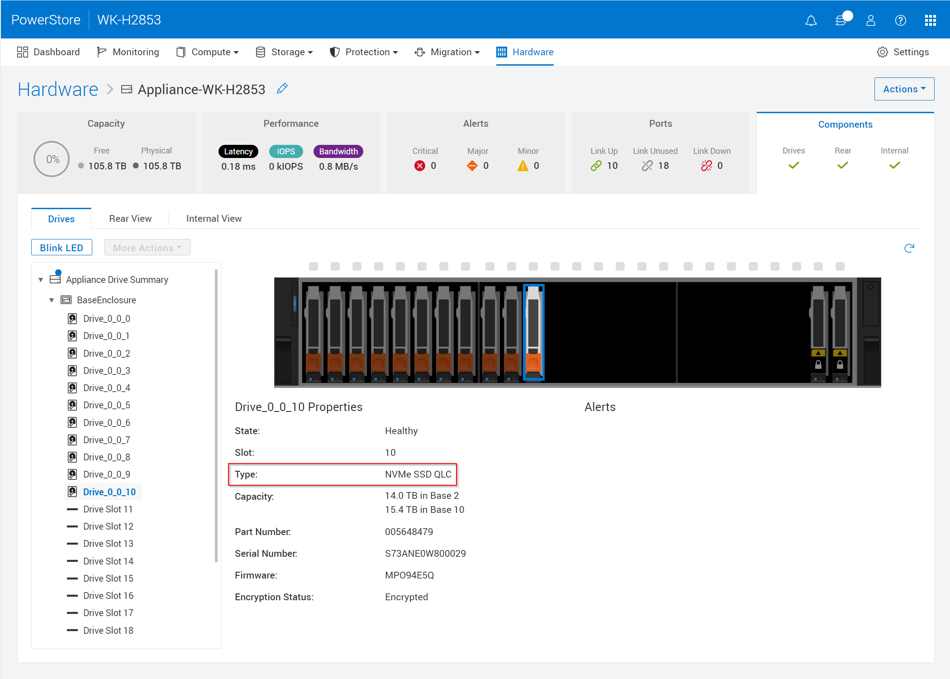The image size is (950, 679).
Task: Click the Monitoring flag icon
Action: [100, 51]
